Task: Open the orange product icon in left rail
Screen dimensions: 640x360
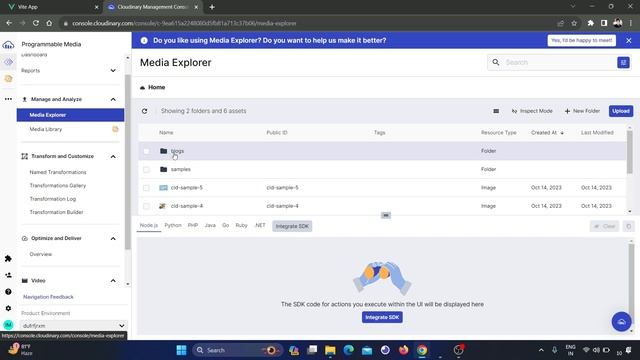Action: tap(8, 78)
